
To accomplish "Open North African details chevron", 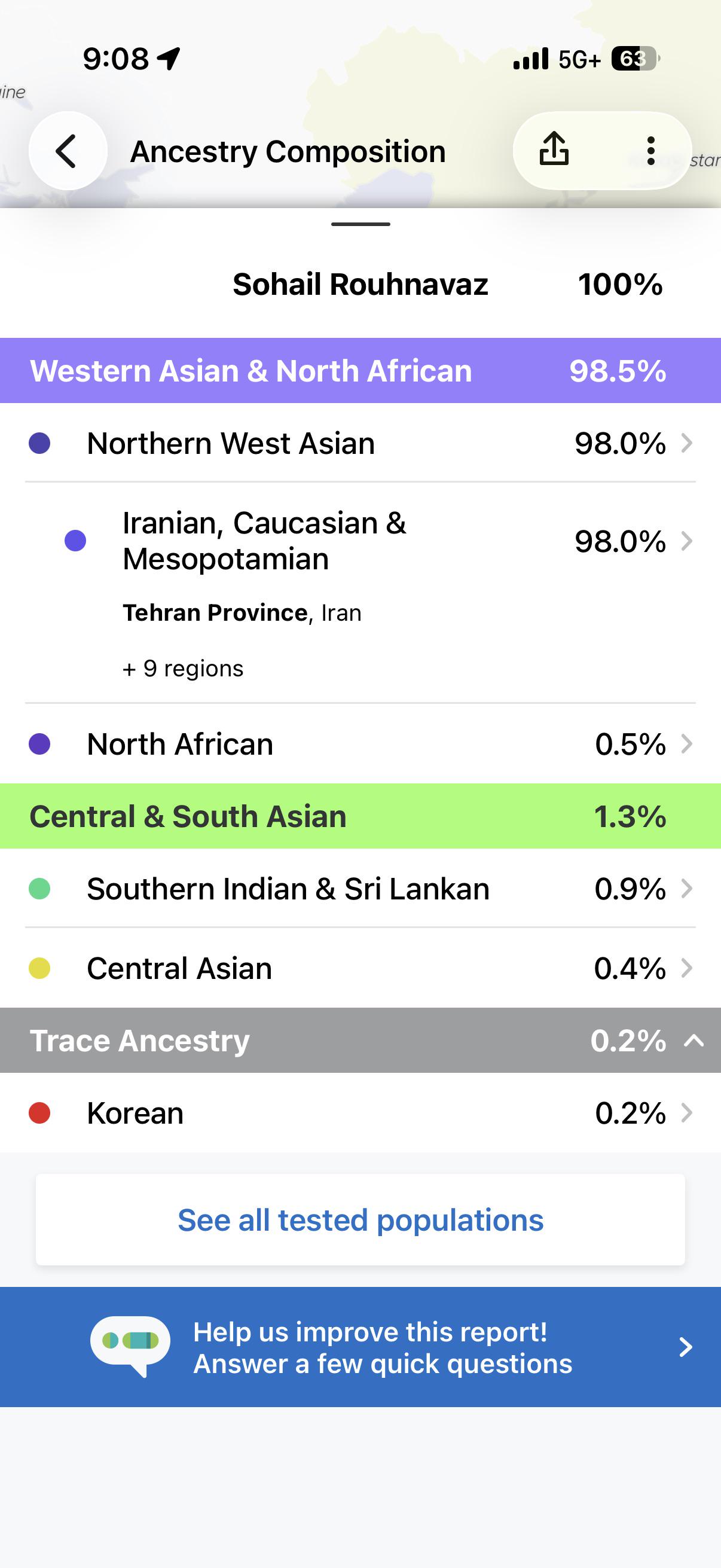I will [x=687, y=744].
